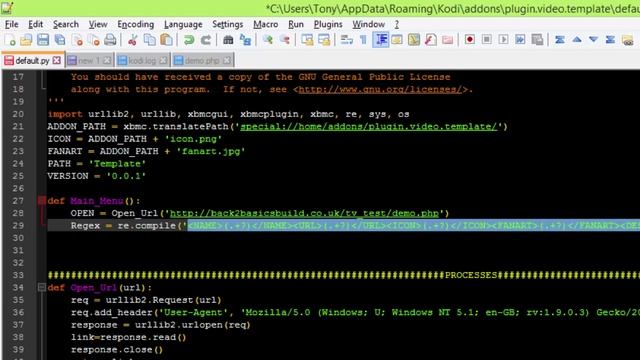
Task: Click 'FANART' variable on line 23
Action: pyautogui.click(x=65, y=151)
